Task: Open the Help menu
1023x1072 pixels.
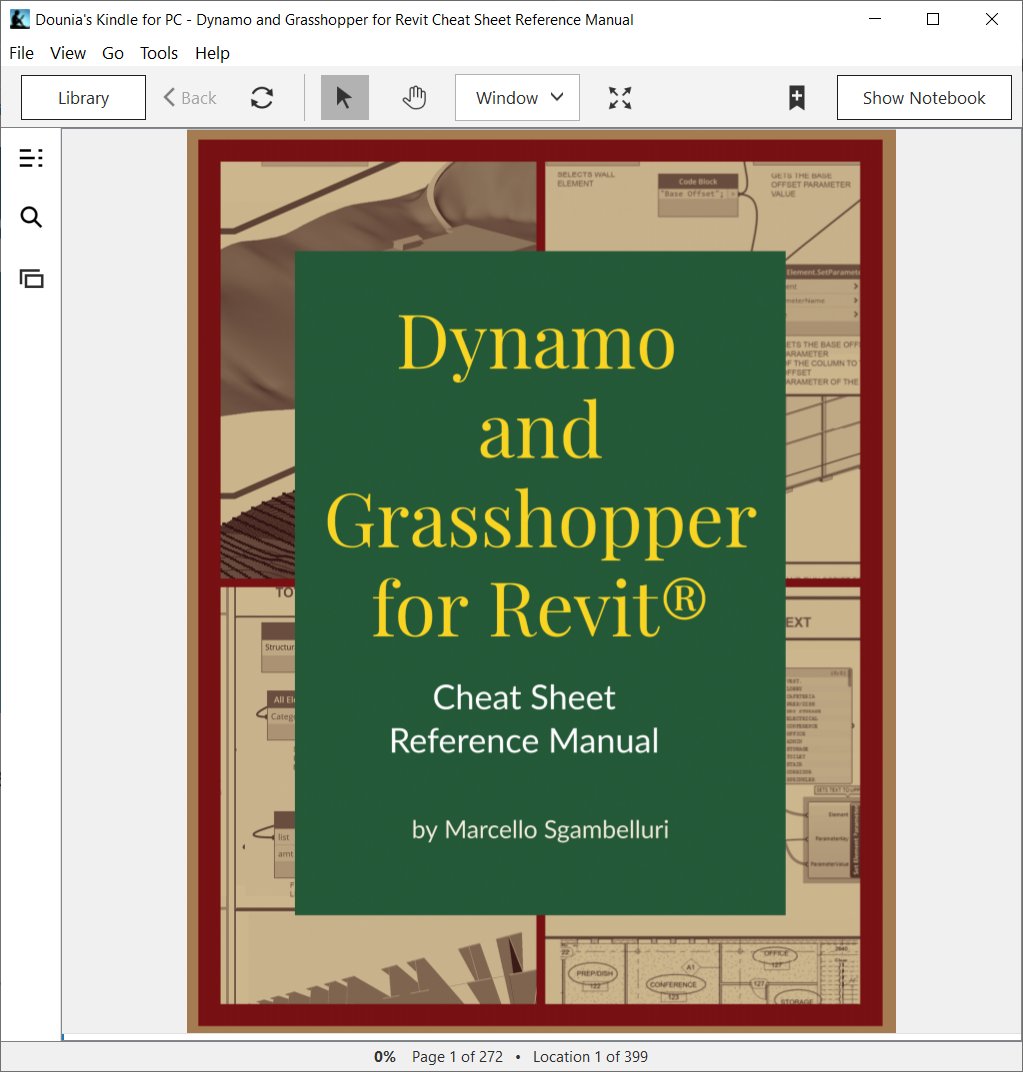Action: (x=212, y=53)
